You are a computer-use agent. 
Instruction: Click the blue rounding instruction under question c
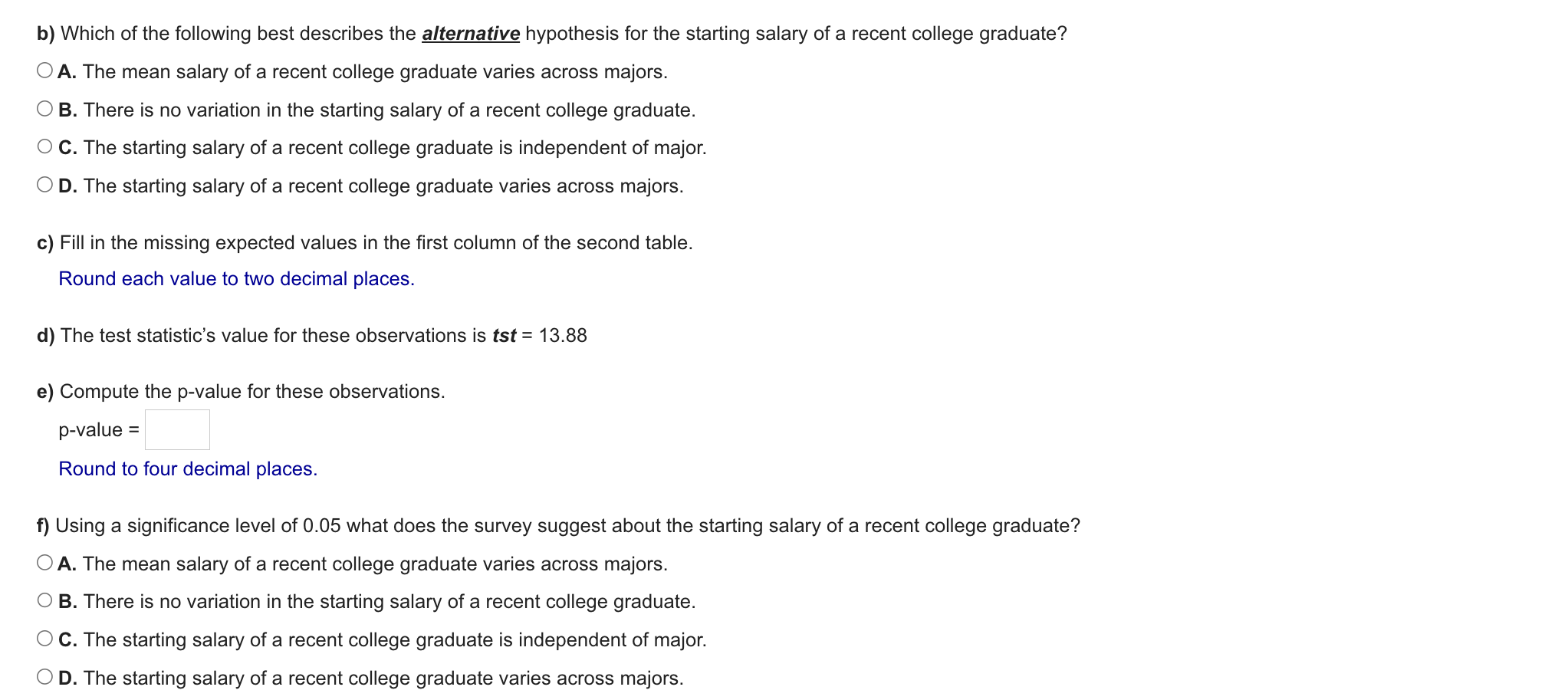coord(235,278)
